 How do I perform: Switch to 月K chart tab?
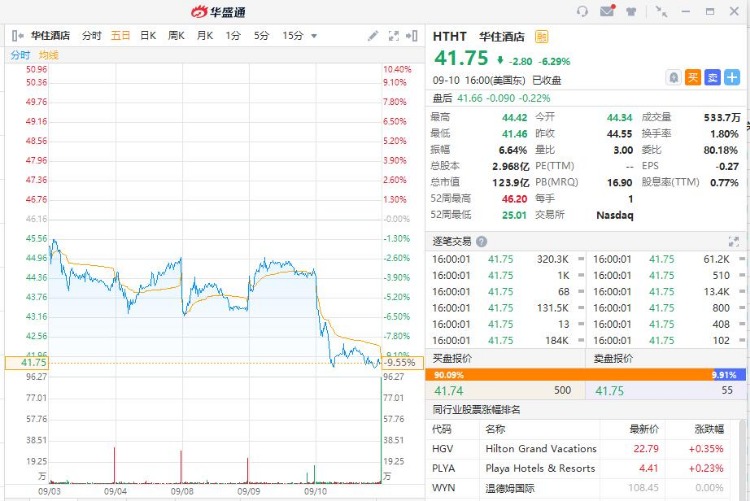point(205,35)
